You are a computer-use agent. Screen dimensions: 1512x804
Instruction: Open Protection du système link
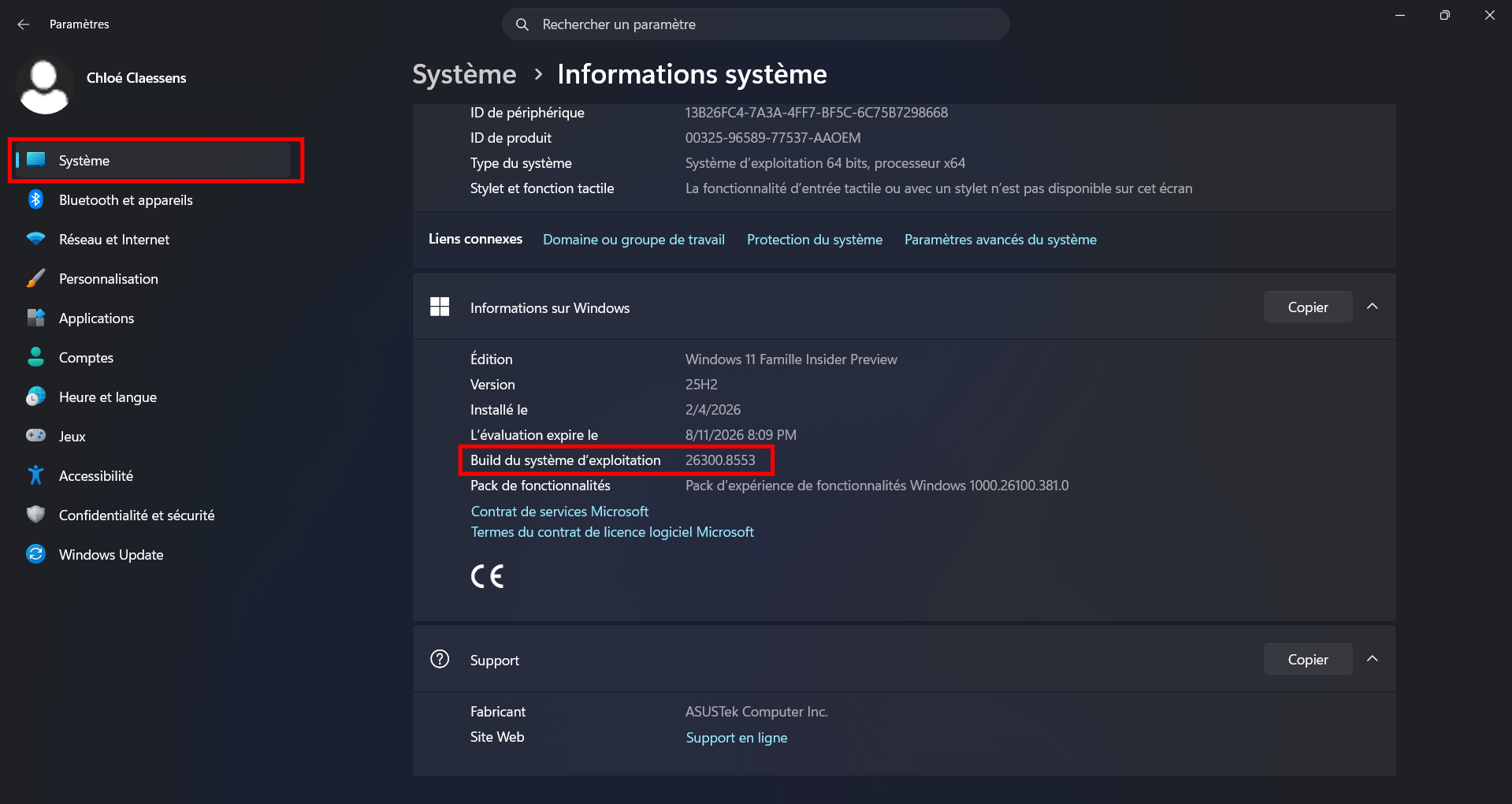[815, 240]
